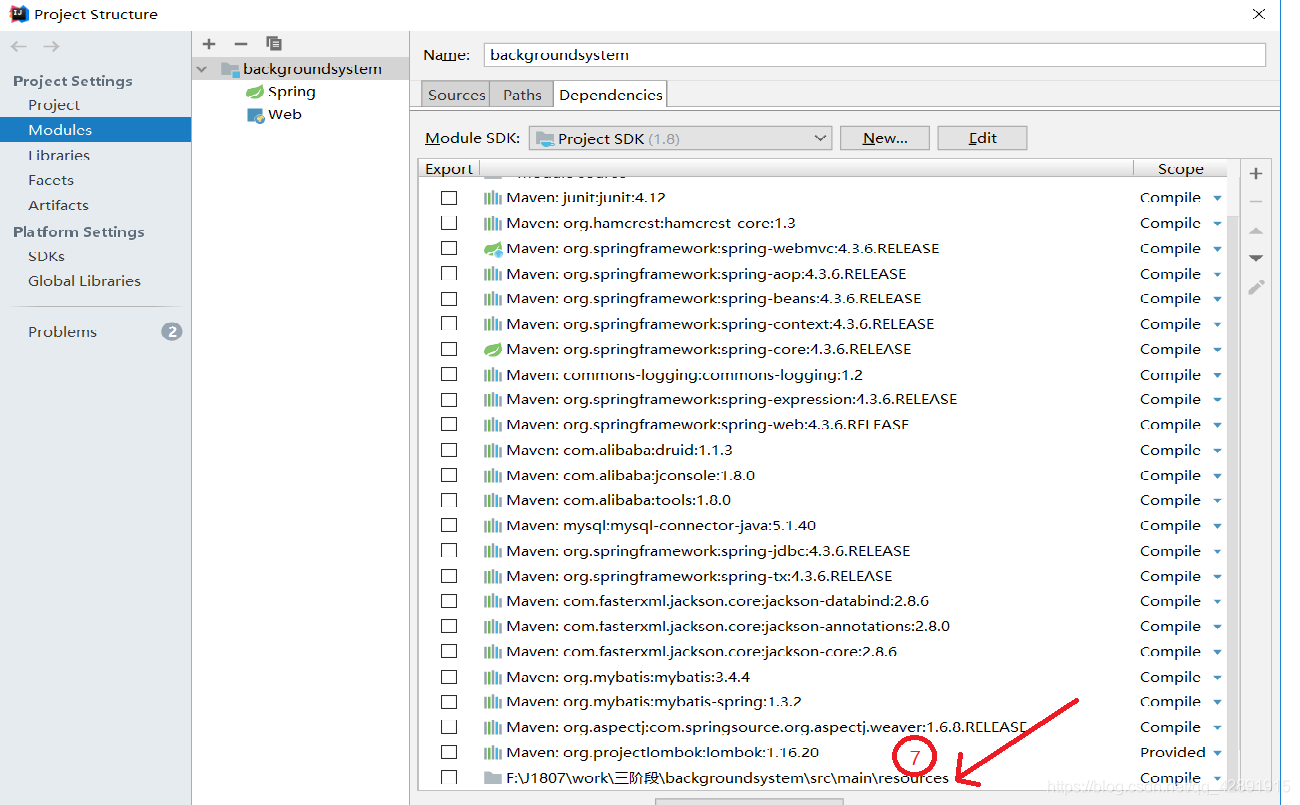The width and height of the screenshot is (1300, 805).
Task: Click the IntelliJ logo in the title bar
Action: tap(18, 14)
